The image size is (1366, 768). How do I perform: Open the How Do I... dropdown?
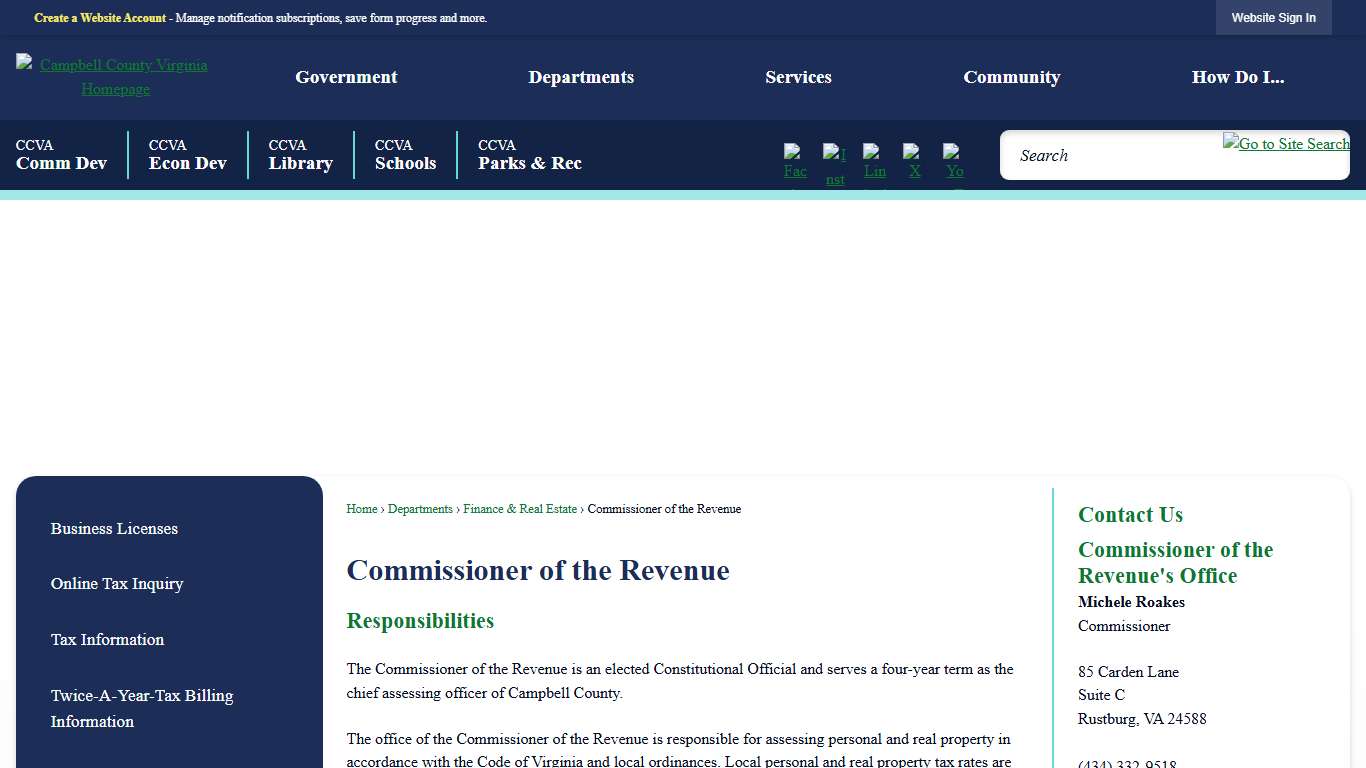coord(1238,77)
